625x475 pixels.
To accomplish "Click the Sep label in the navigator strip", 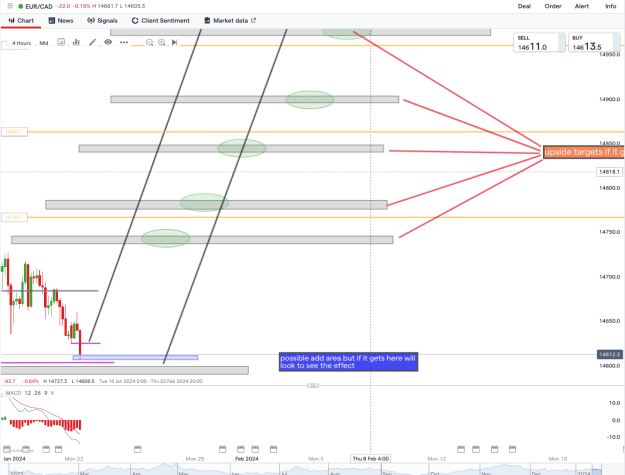I will pyautogui.click(x=387, y=473).
